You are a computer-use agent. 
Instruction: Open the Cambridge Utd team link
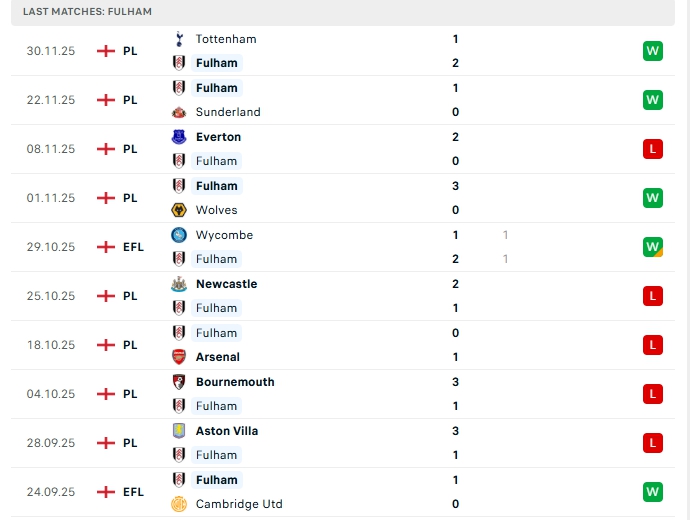pyautogui.click(x=239, y=504)
